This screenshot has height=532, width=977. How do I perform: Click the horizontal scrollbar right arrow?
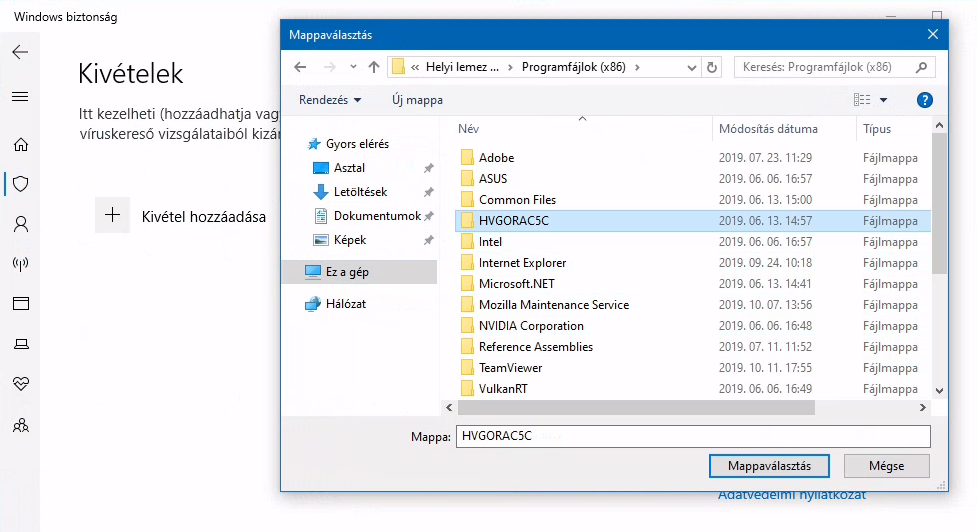pyautogui.click(x=923, y=407)
